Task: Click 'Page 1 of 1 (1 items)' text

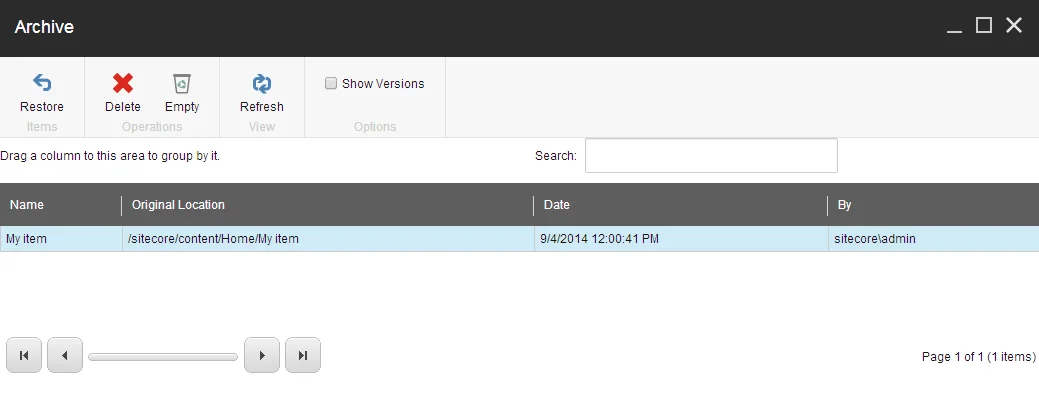Action: click(979, 357)
